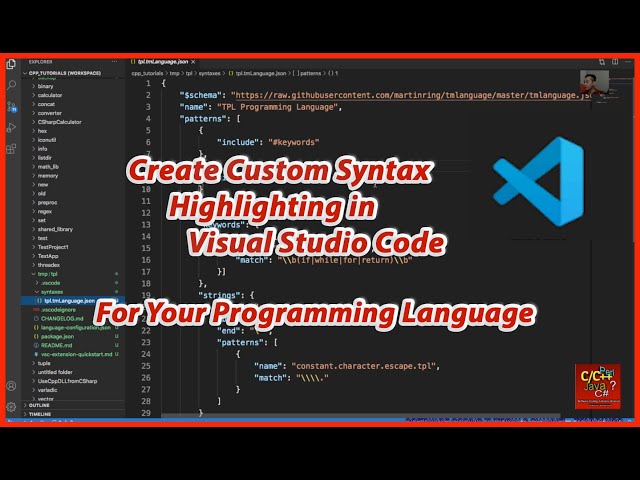Viewport: 640px width, 480px height.
Task: Click patterns in the breadcrumb
Action: (x=311, y=73)
